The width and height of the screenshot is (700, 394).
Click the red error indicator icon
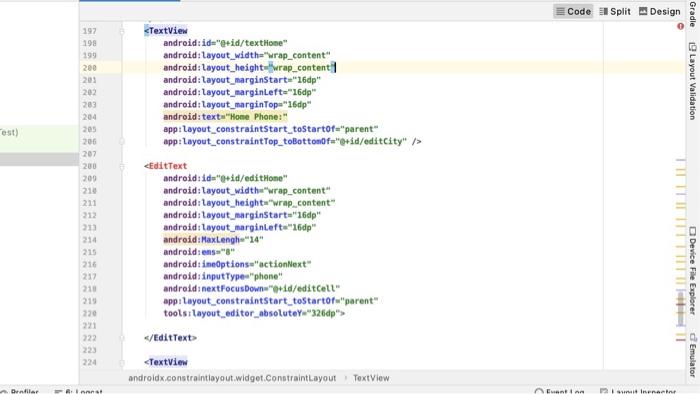click(680, 26)
